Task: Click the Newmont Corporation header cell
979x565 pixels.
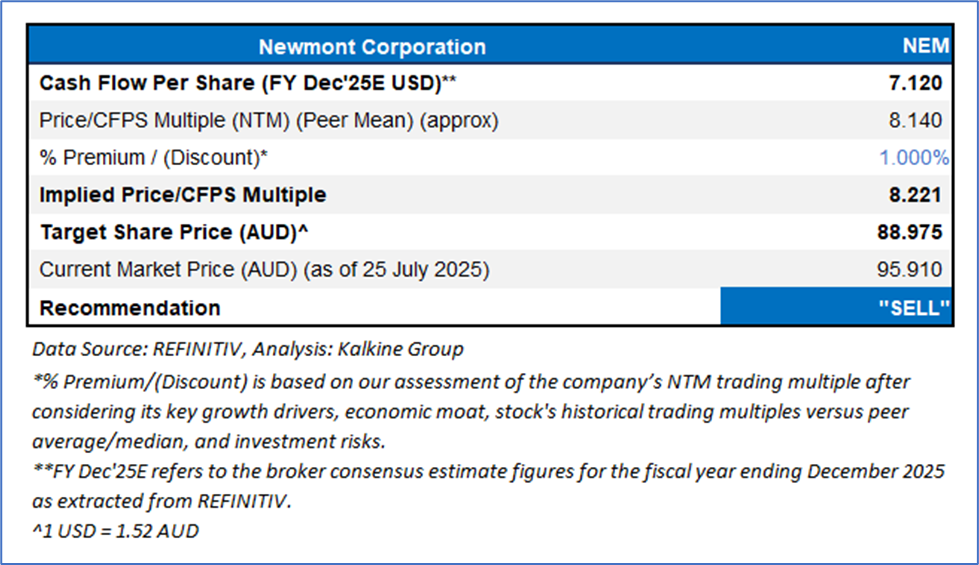Action: coord(372,47)
